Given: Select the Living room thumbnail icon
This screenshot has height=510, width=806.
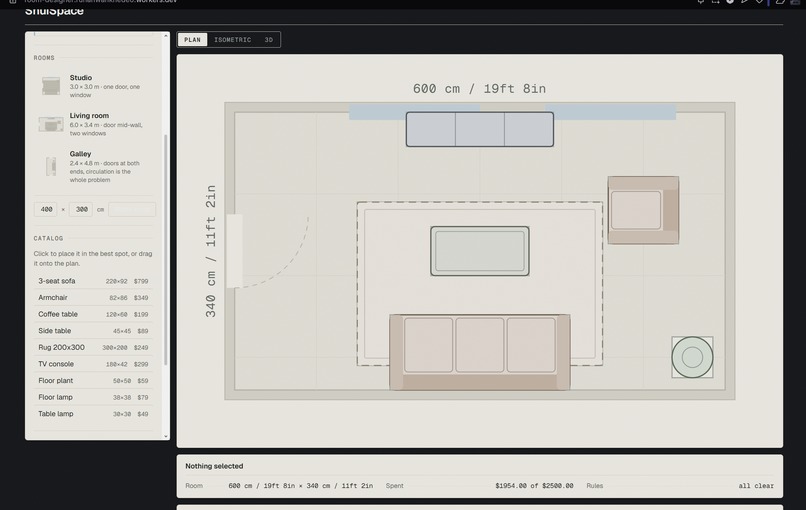Looking at the screenshot, I should pyautogui.click(x=51, y=124).
